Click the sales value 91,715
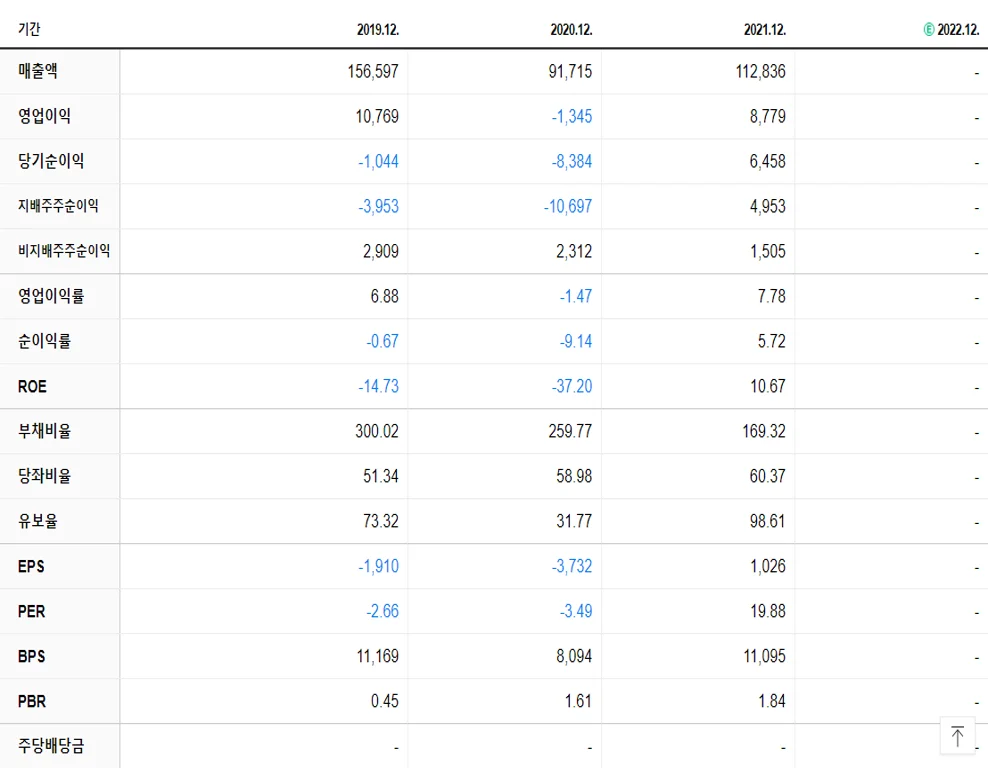The width and height of the screenshot is (988, 768). pyautogui.click(x=570, y=71)
